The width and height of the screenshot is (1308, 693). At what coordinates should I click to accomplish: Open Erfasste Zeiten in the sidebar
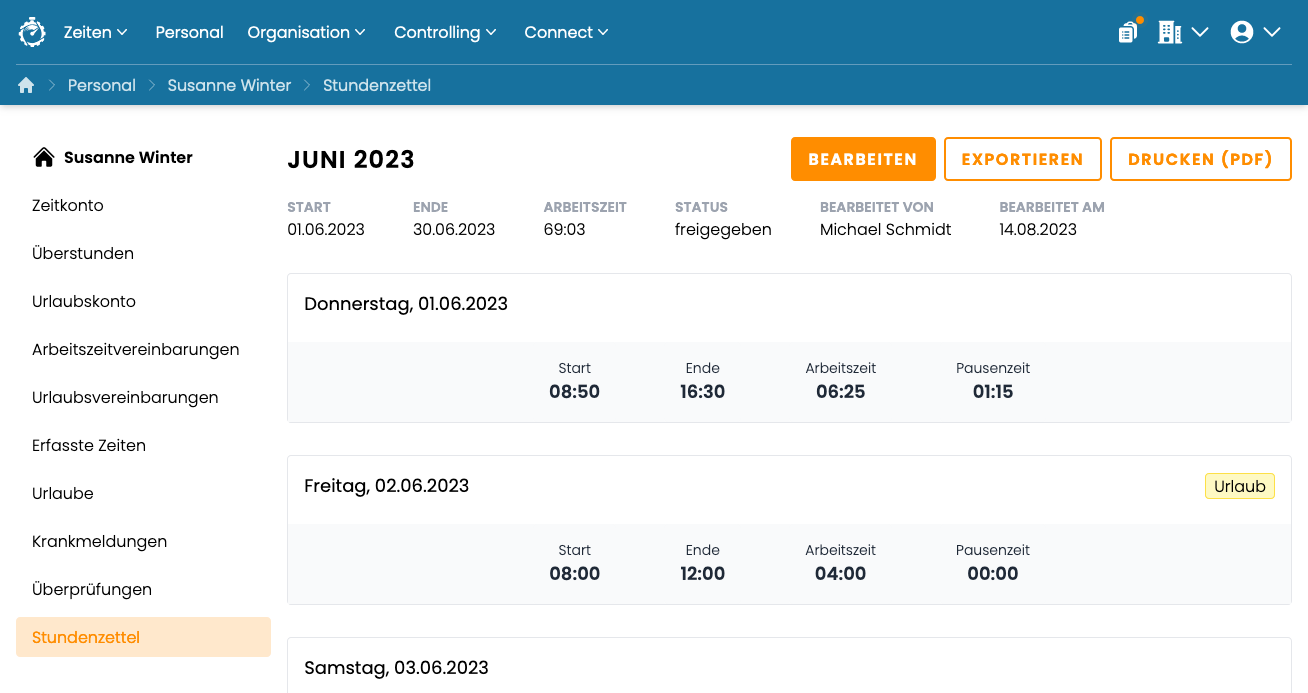pos(143,445)
